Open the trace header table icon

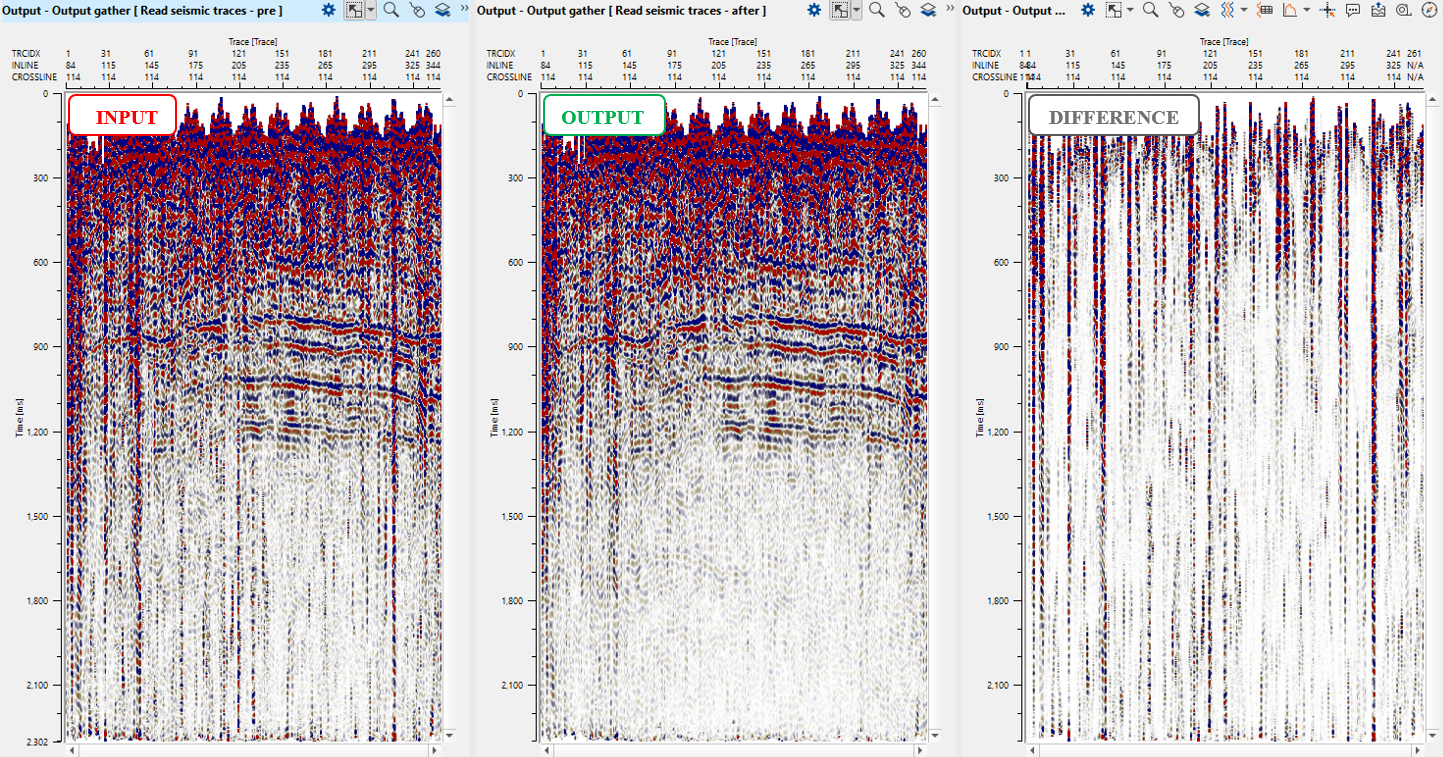[x=1265, y=10]
